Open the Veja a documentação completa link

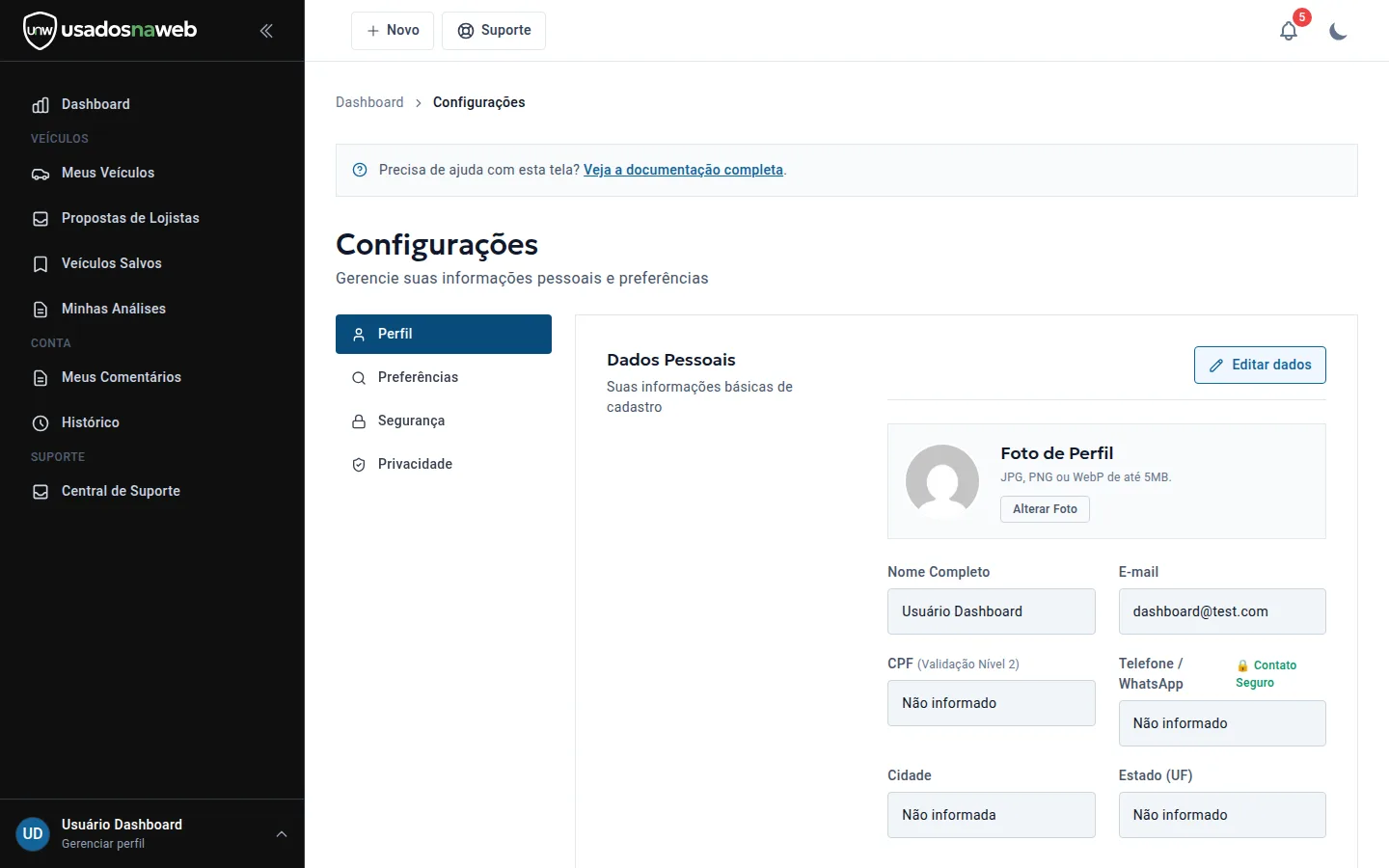[x=683, y=170]
